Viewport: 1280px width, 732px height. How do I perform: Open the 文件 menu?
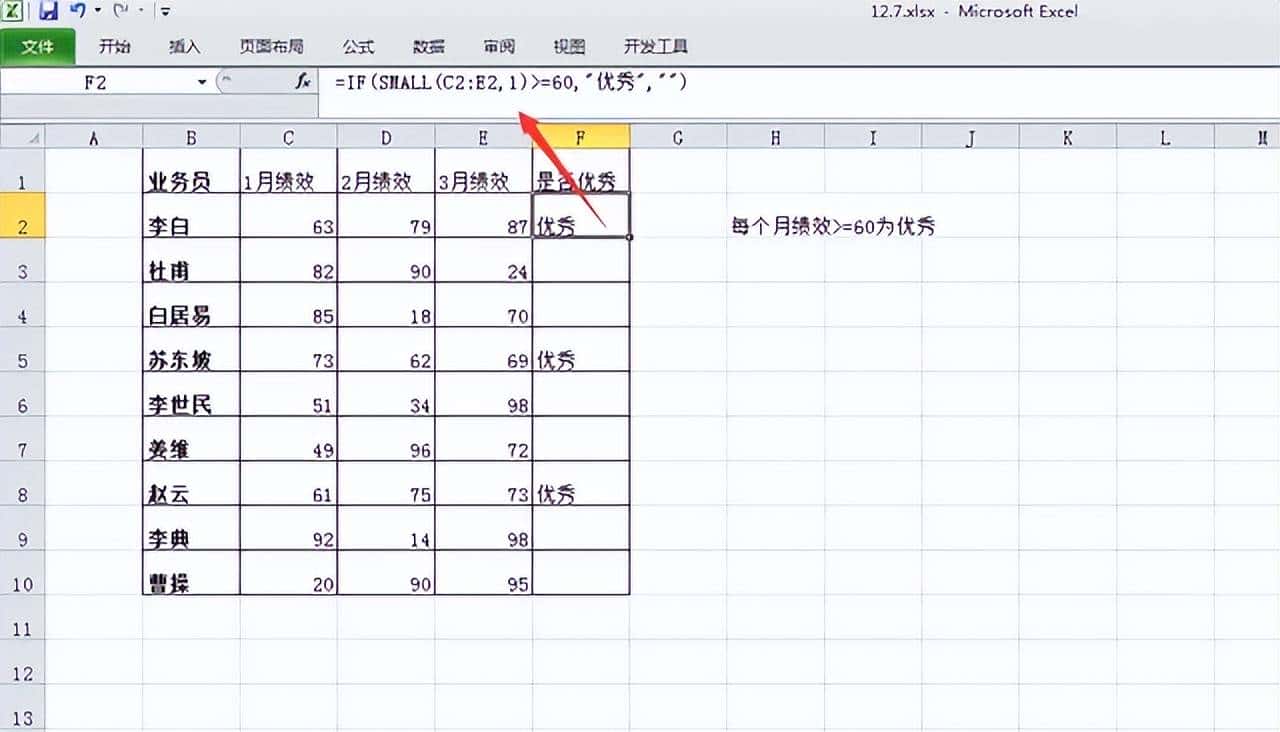point(38,46)
